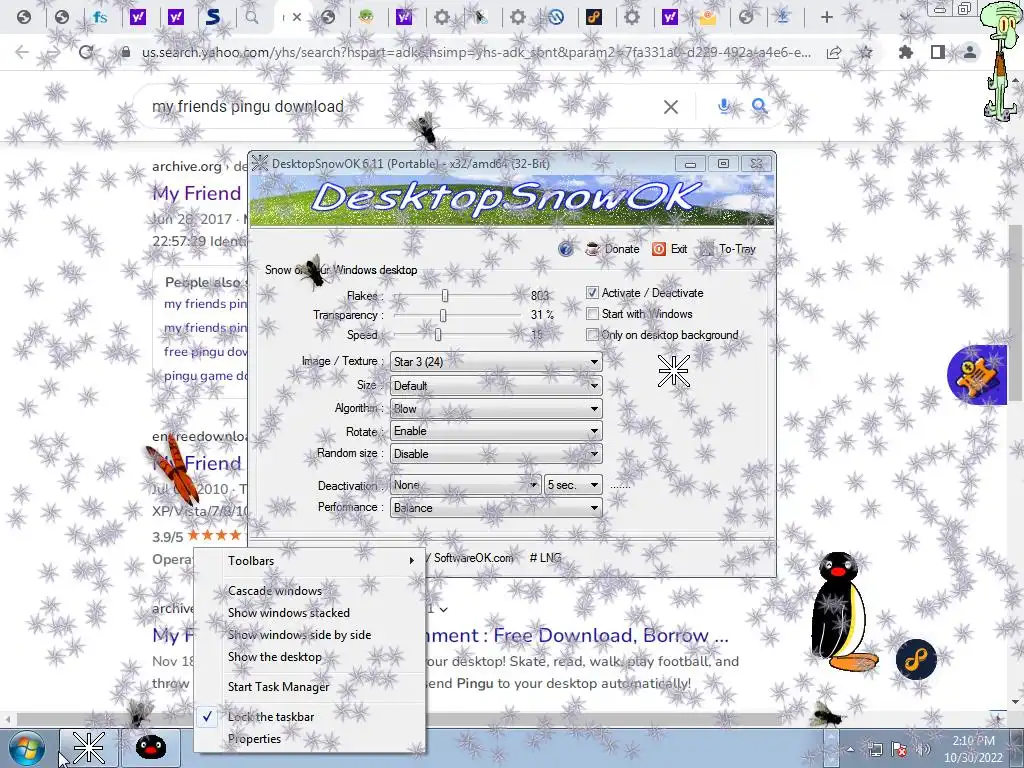Screen dimensions: 1024x768
Task: Click the Donate coffee cup icon
Action: coord(592,249)
